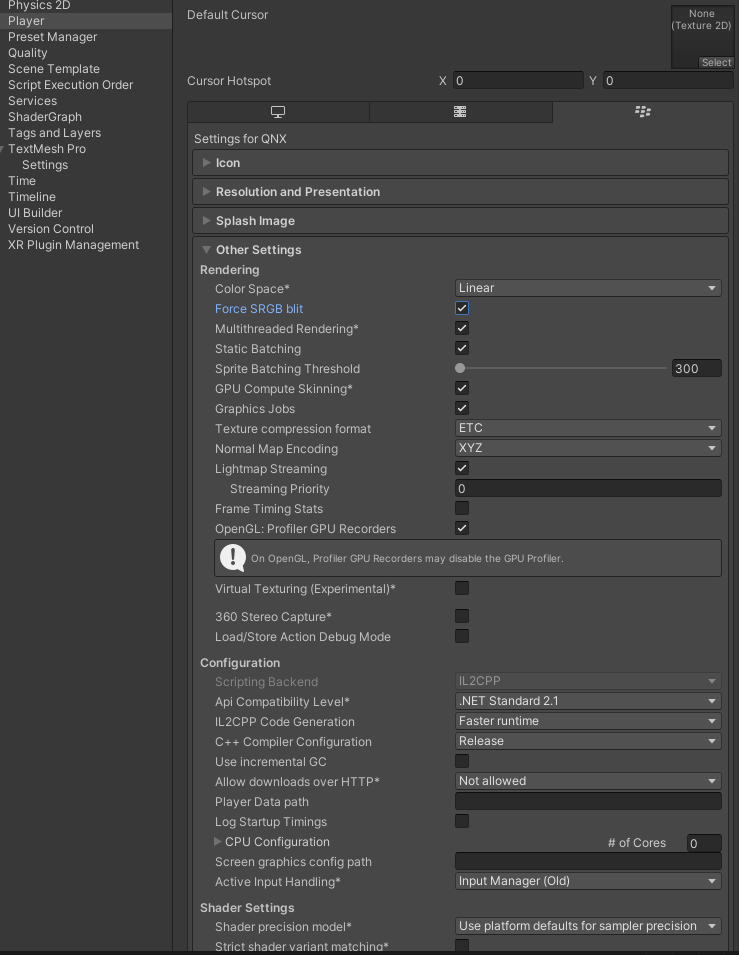Click the Splash Image foldout triangle
Screen dimensions: 739x955
(x=206, y=221)
